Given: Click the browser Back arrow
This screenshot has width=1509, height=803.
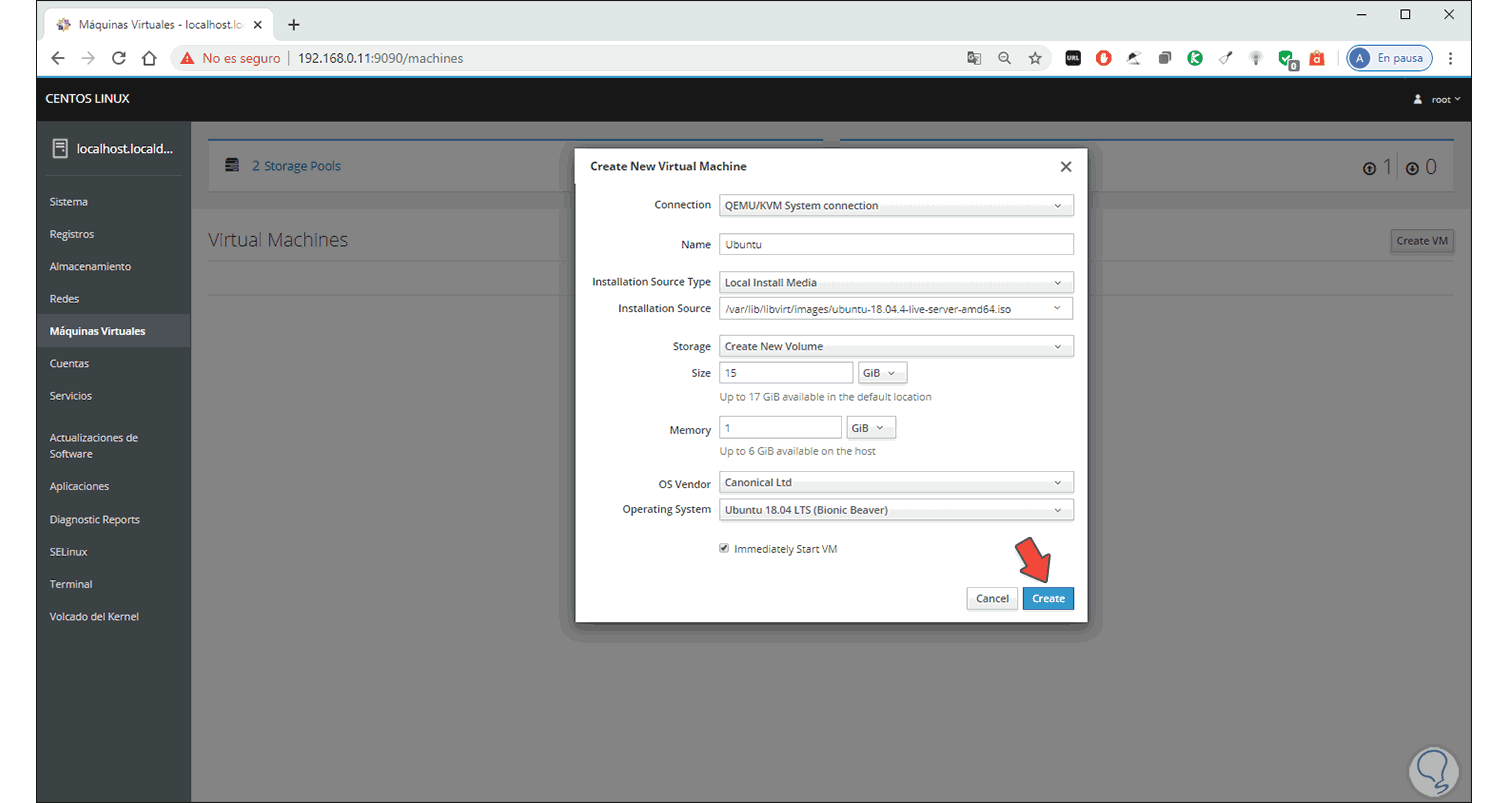Looking at the screenshot, I should click(x=58, y=58).
